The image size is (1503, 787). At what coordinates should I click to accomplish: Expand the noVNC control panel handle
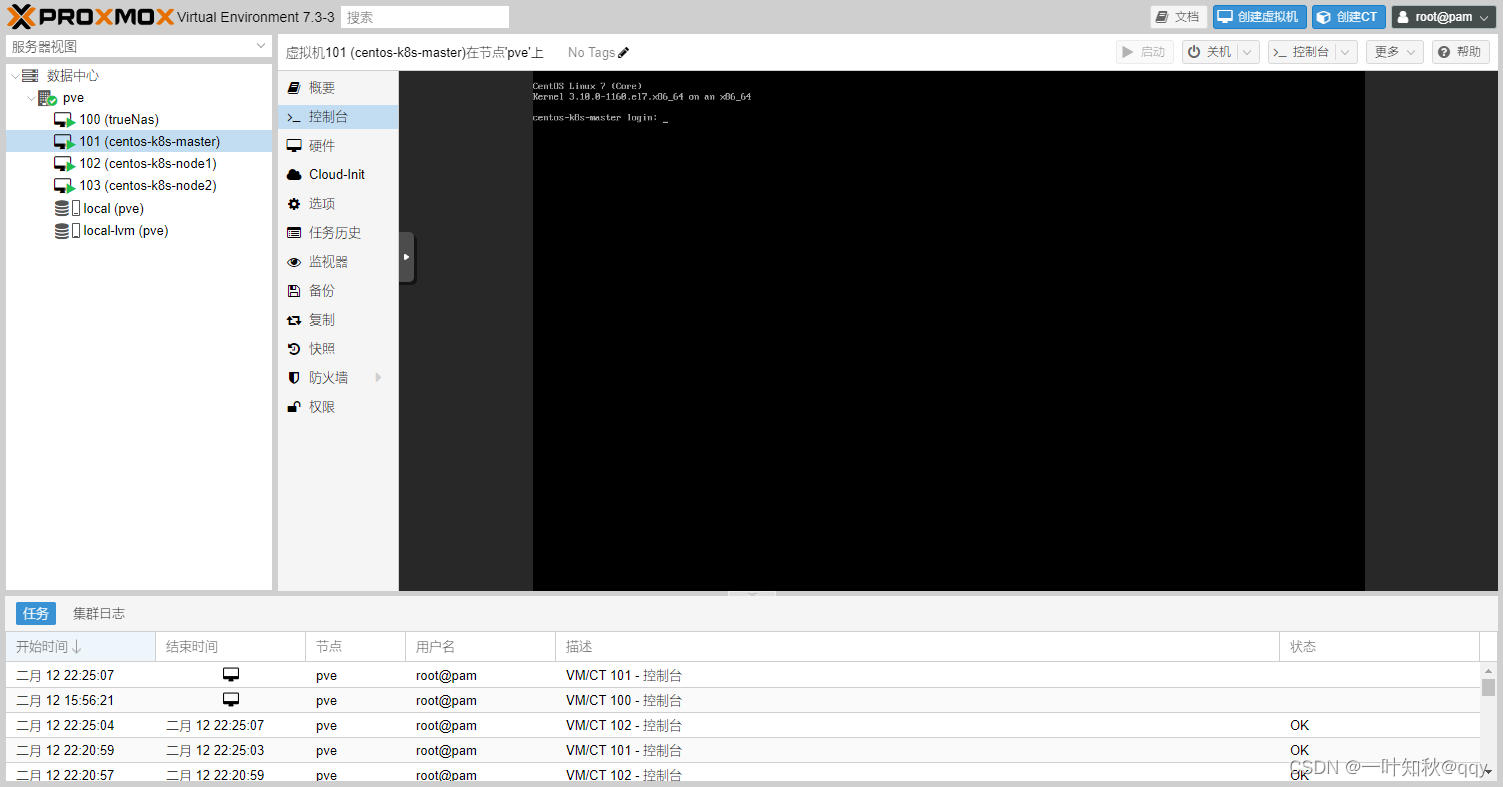coord(406,257)
